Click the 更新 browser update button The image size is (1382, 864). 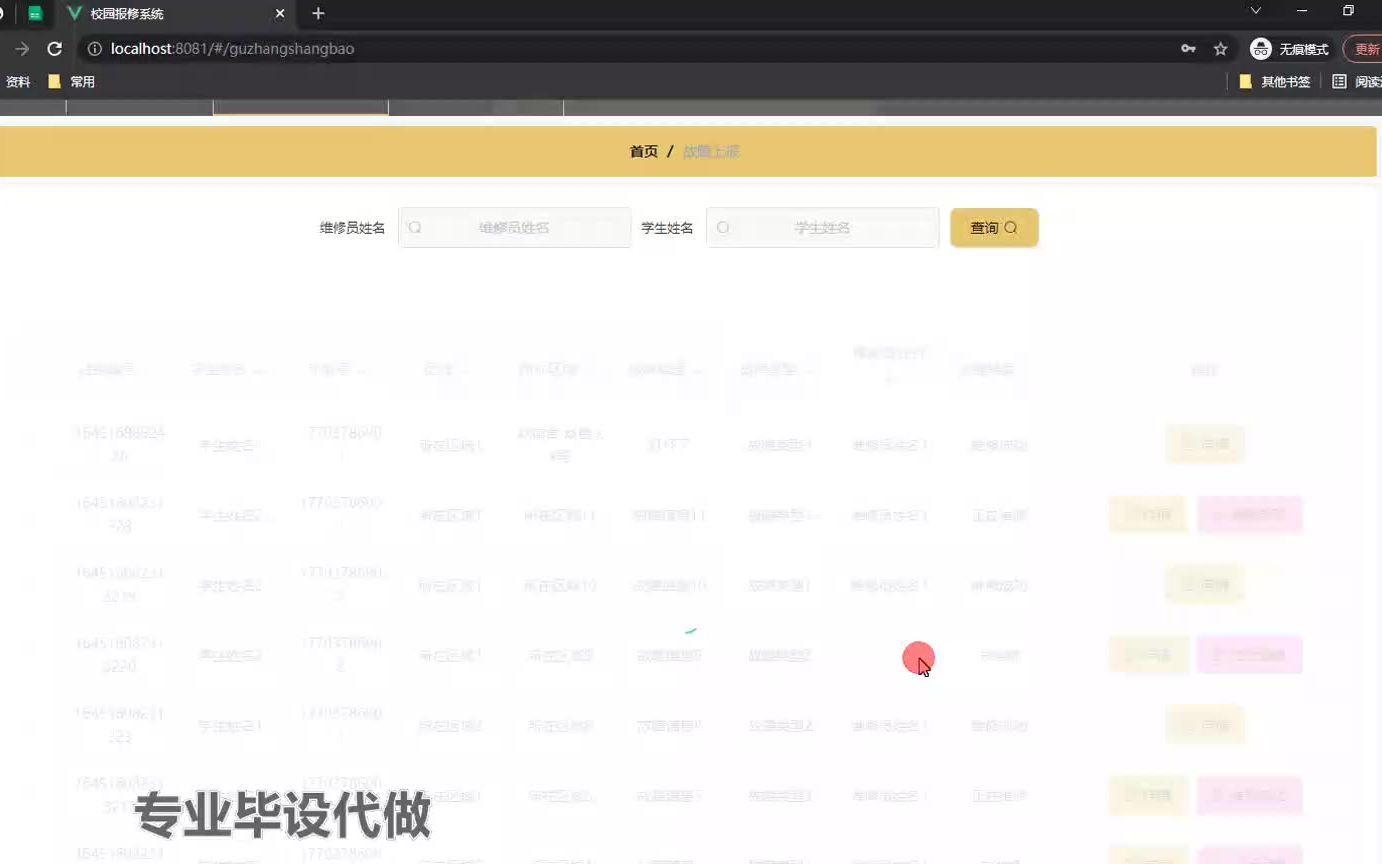point(1364,48)
